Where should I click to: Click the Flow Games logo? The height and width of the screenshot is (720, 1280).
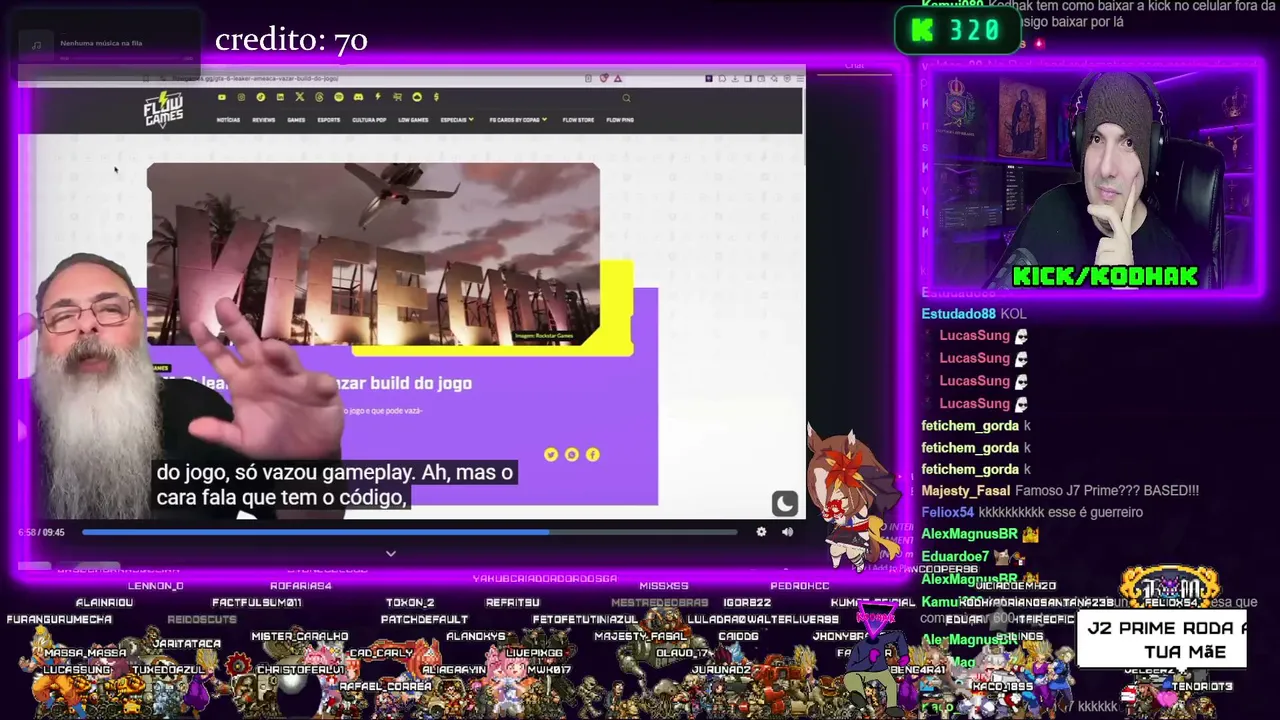pyautogui.click(x=163, y=109)
